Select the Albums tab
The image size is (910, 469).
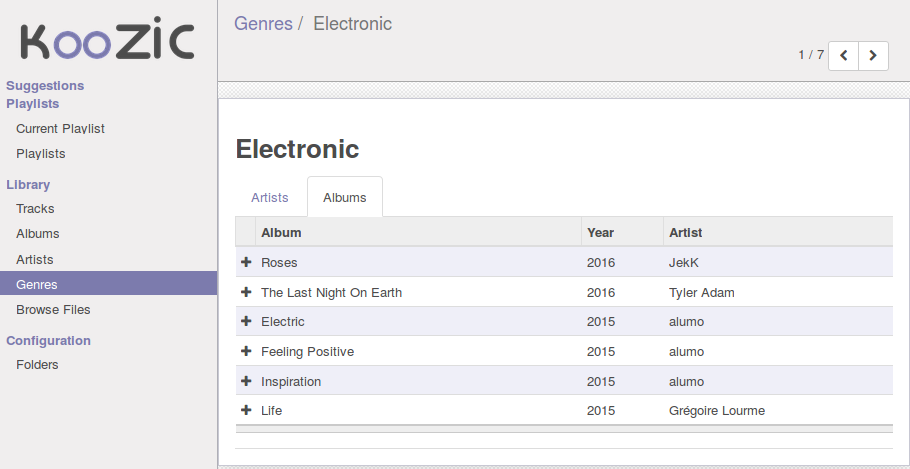point(345,197)
